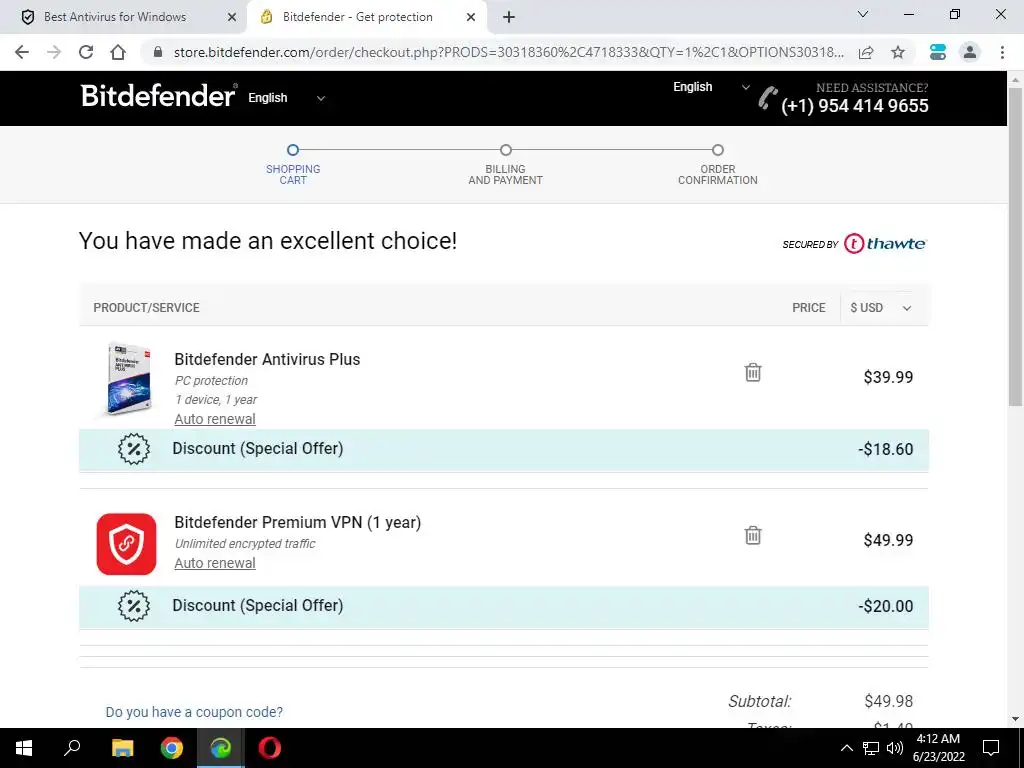Click the subtotal value $49.98

click(x=889, y=701)
